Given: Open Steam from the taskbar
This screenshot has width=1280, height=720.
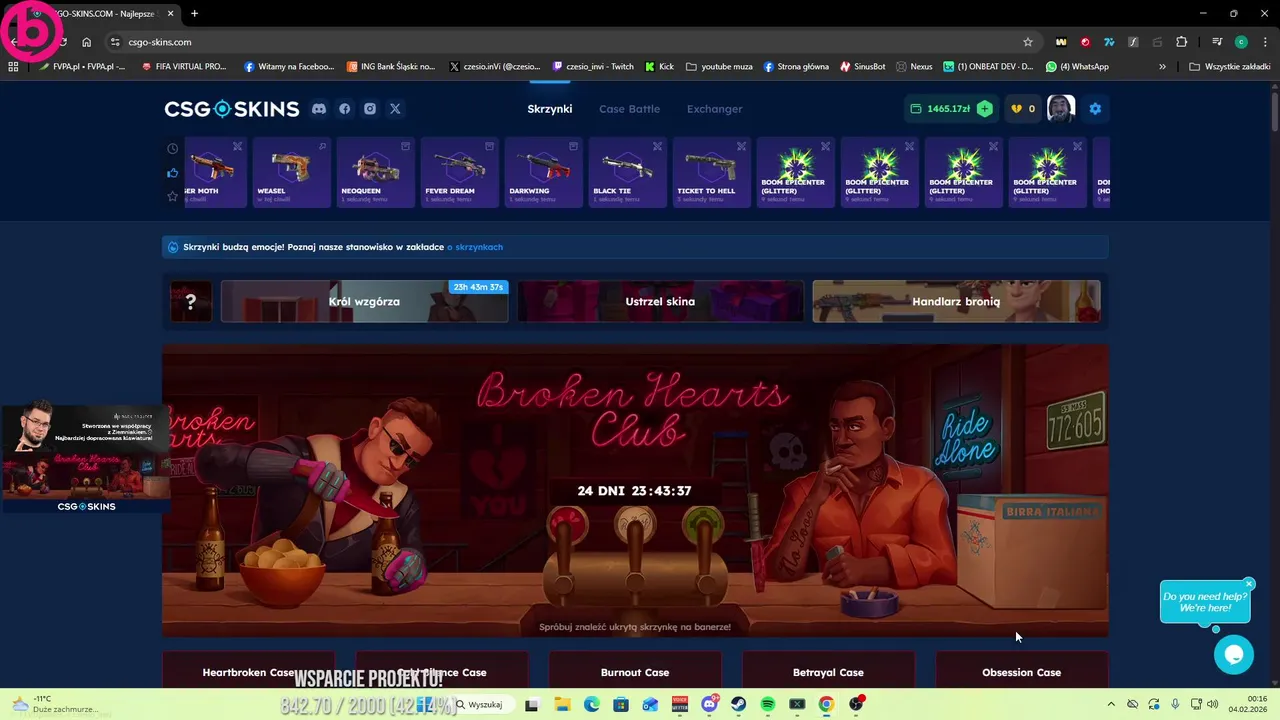Looking at the screenshot, I should pos(739,704).
